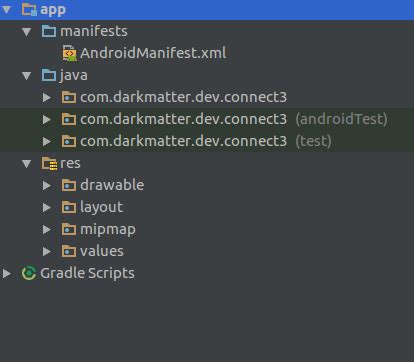Expand the Gradle Scripts node
This screenshot has width=414, height=362.
[7, 273]
